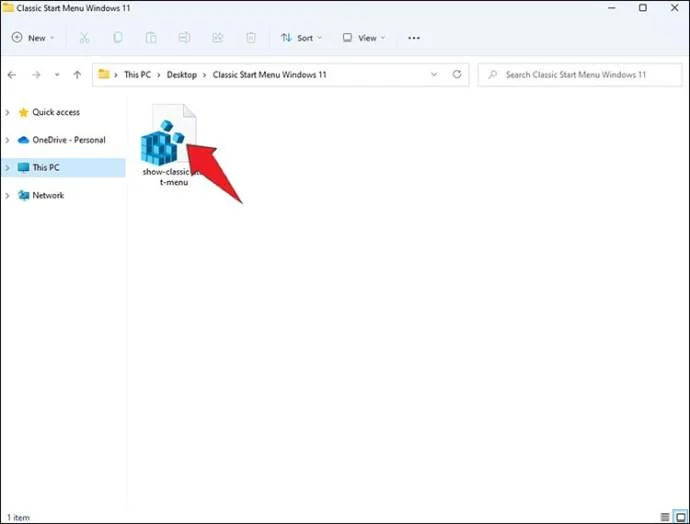Open the View dropdown menu
This screenshot has height=524, width=690.
(364, 38)
